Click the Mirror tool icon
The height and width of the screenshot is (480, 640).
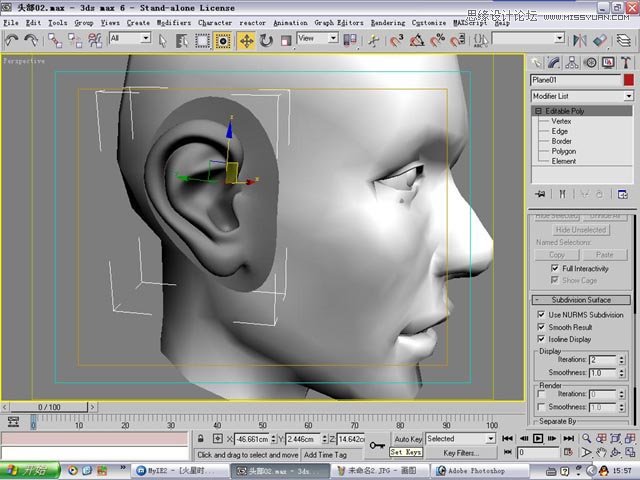(x=579, y=40)
